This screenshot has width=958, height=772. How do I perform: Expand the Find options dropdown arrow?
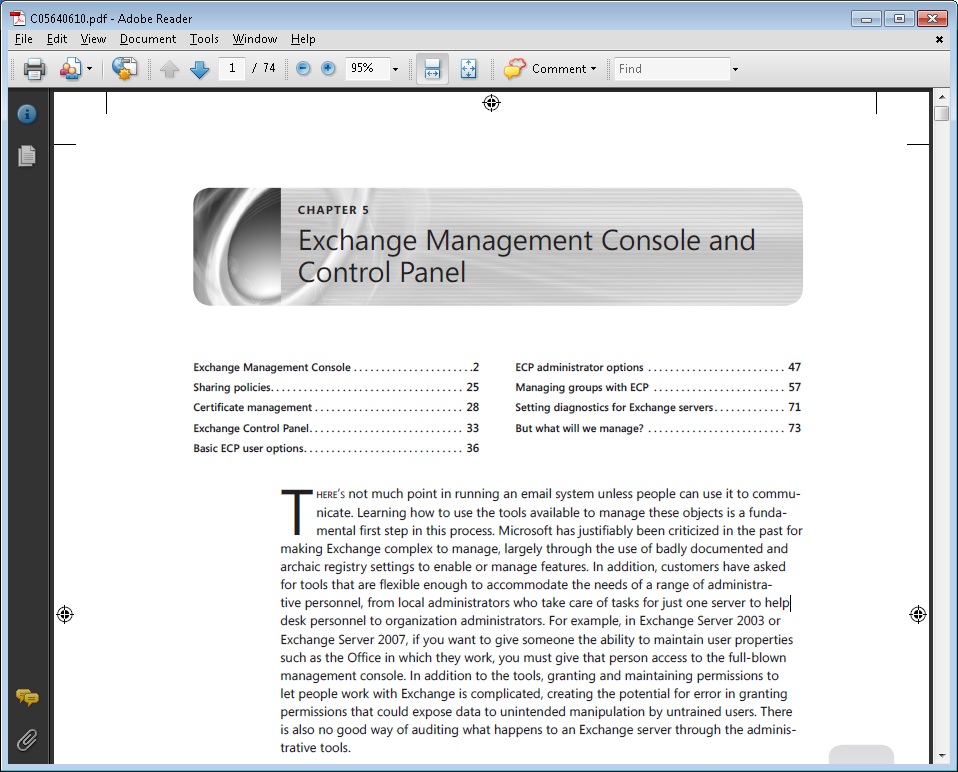[735, 69]
